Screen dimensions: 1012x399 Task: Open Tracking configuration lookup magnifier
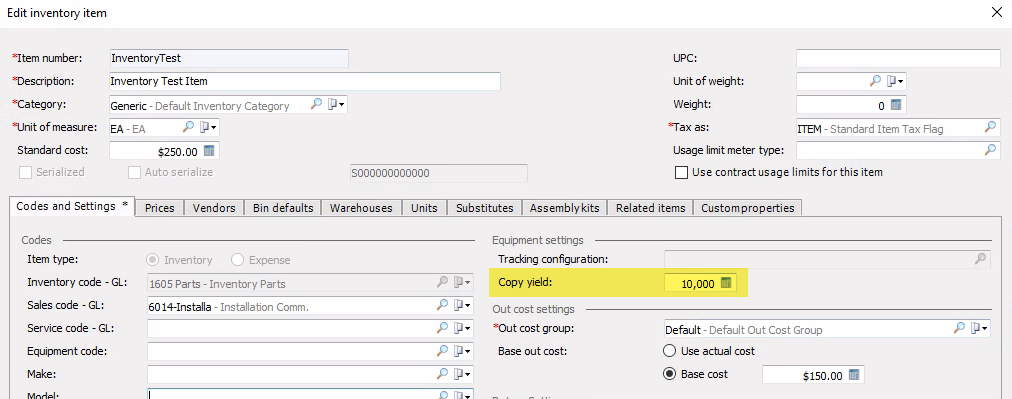(x=980, y=259)
